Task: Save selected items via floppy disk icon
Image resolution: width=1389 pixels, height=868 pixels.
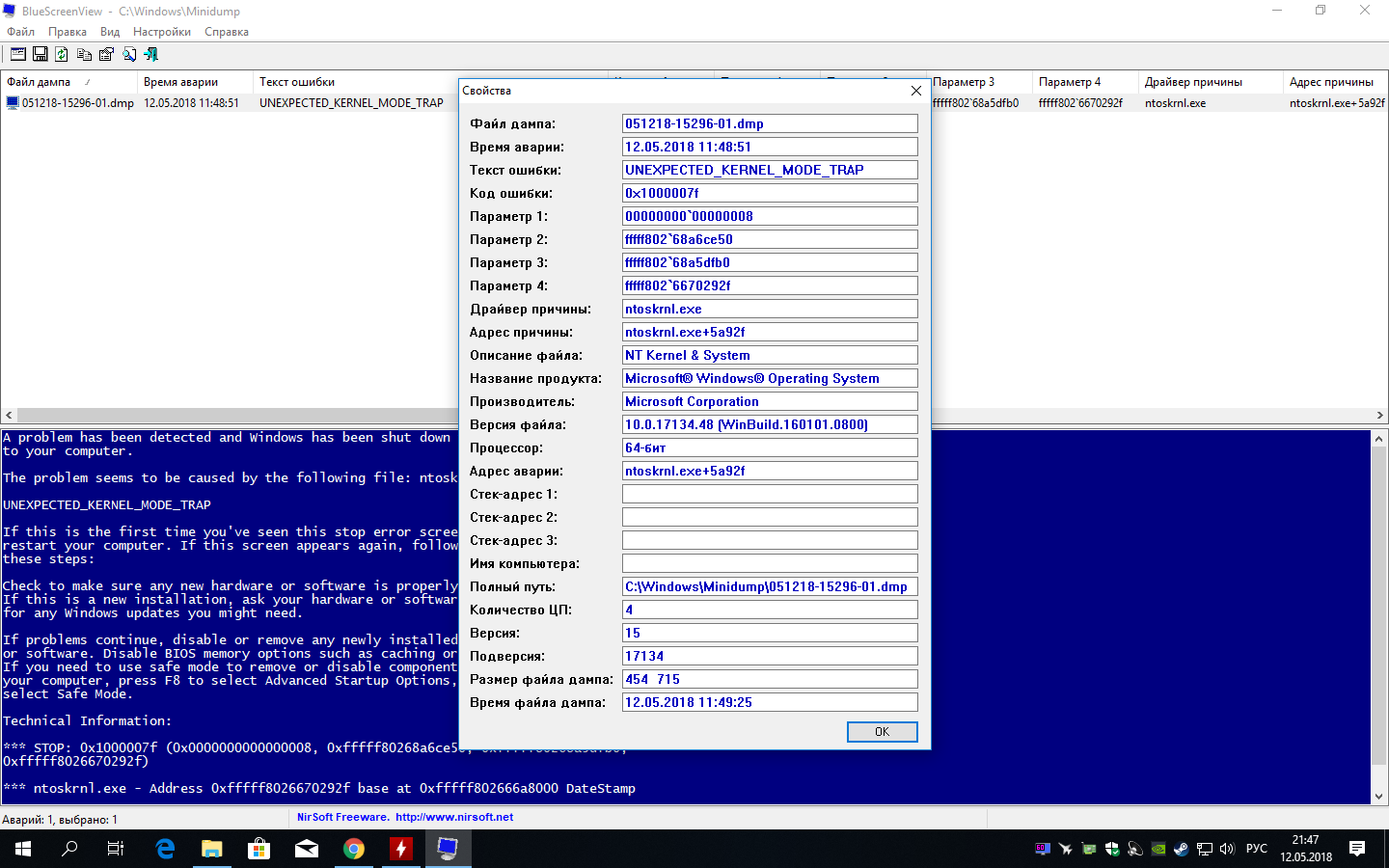Action: [40, 54]
